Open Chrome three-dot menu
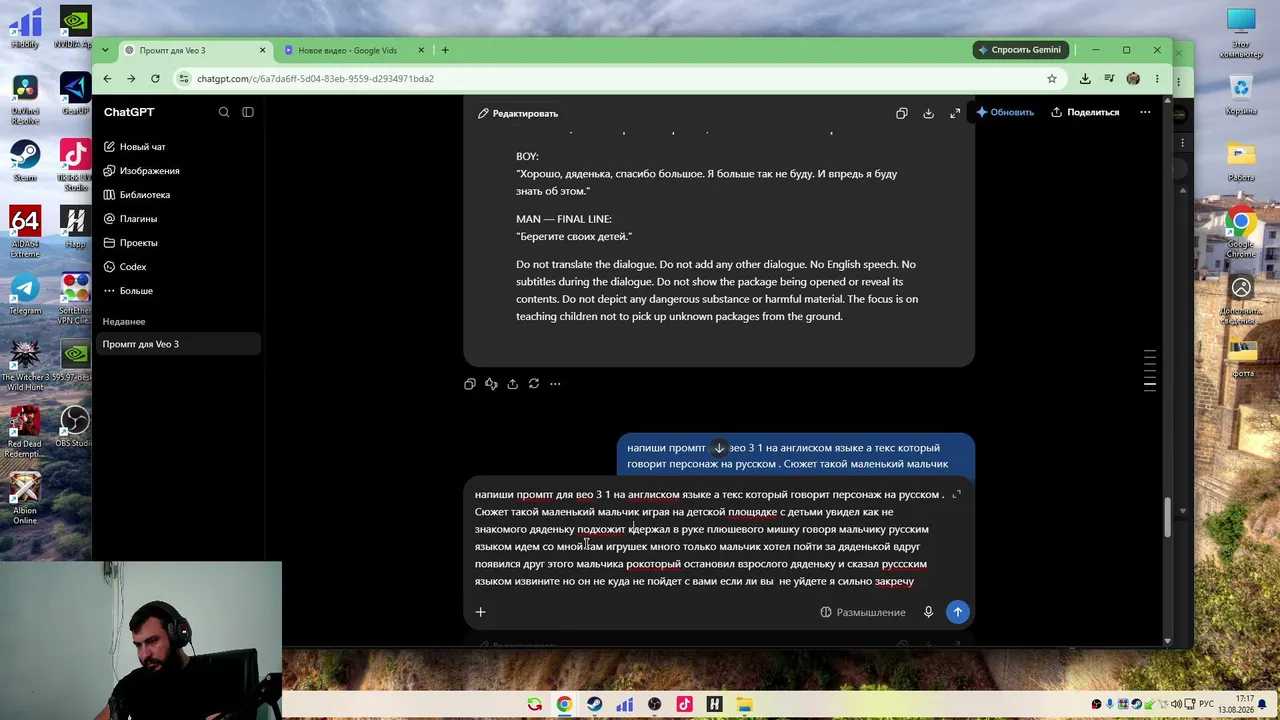Viewport: 1280px width, 720px height. [x=1157, y=79]
